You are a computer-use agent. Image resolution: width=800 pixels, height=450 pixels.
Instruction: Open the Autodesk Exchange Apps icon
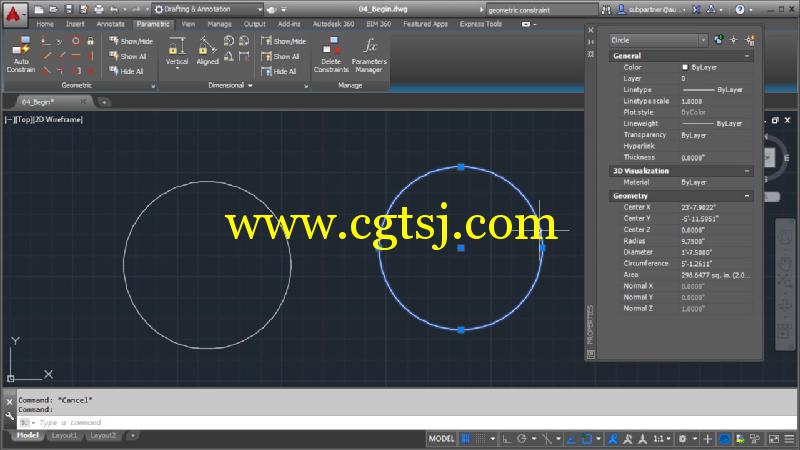point(697,9)
